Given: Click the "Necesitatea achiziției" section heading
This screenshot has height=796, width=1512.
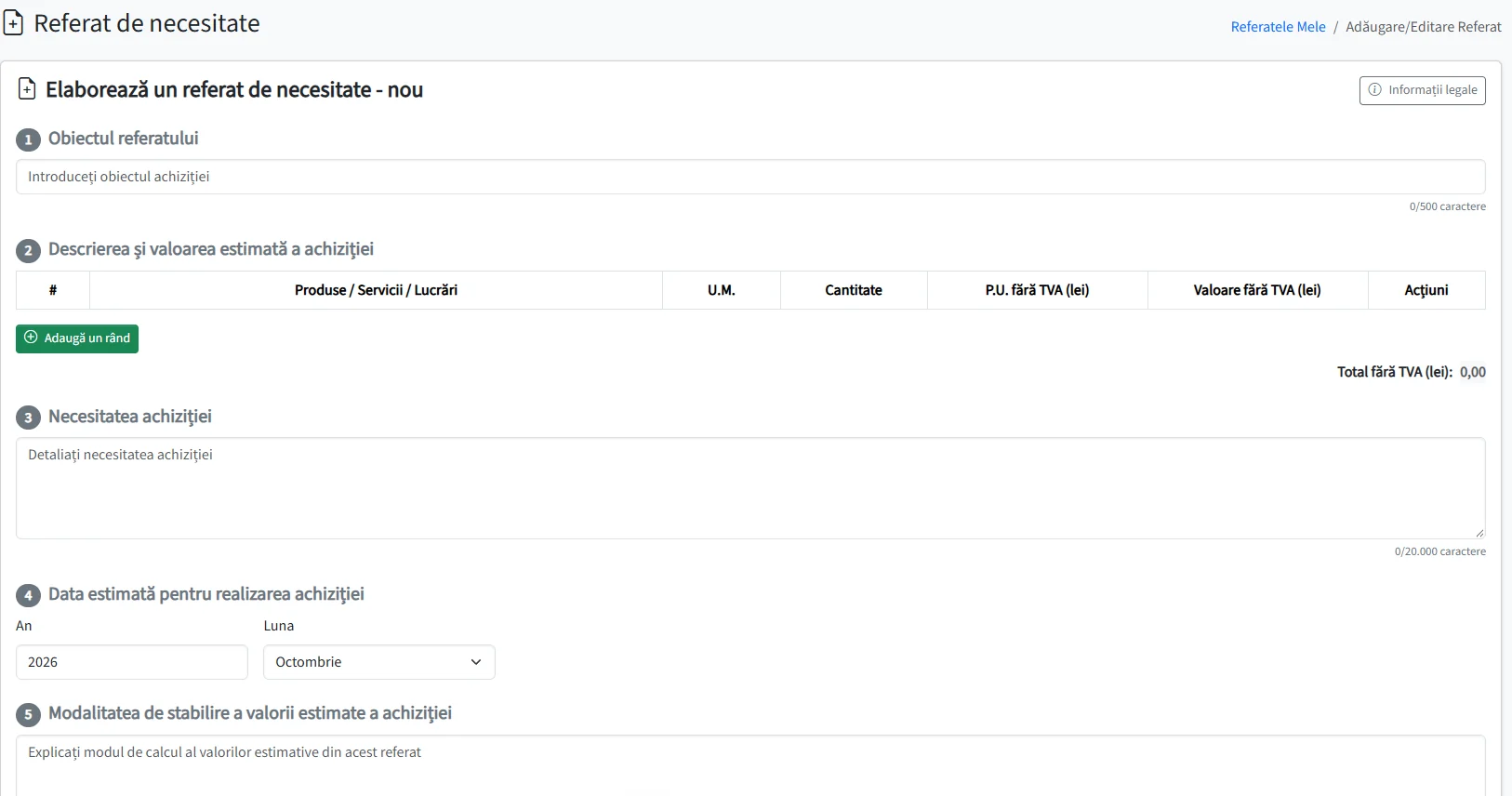Looking at the screenshot, I should coord(130,417).
